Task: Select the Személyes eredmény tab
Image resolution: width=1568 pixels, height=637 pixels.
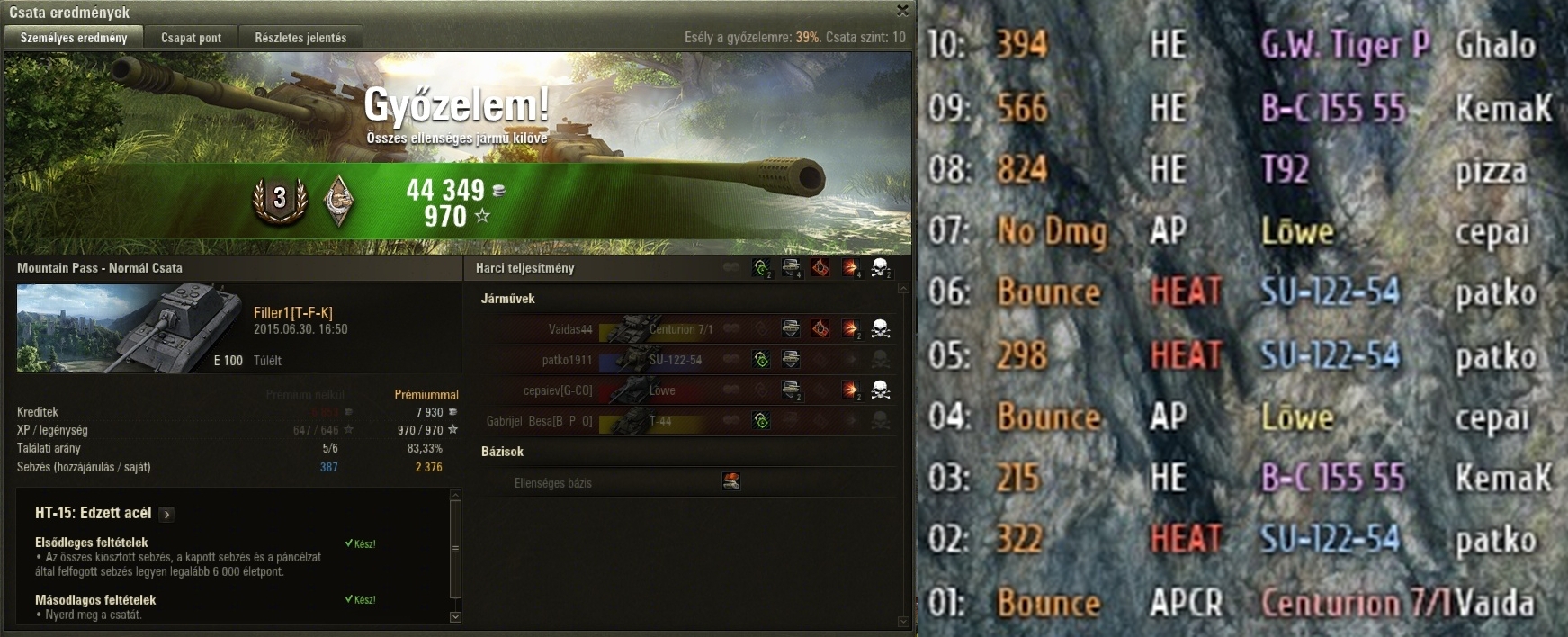Action: click(x=74, y=38)
